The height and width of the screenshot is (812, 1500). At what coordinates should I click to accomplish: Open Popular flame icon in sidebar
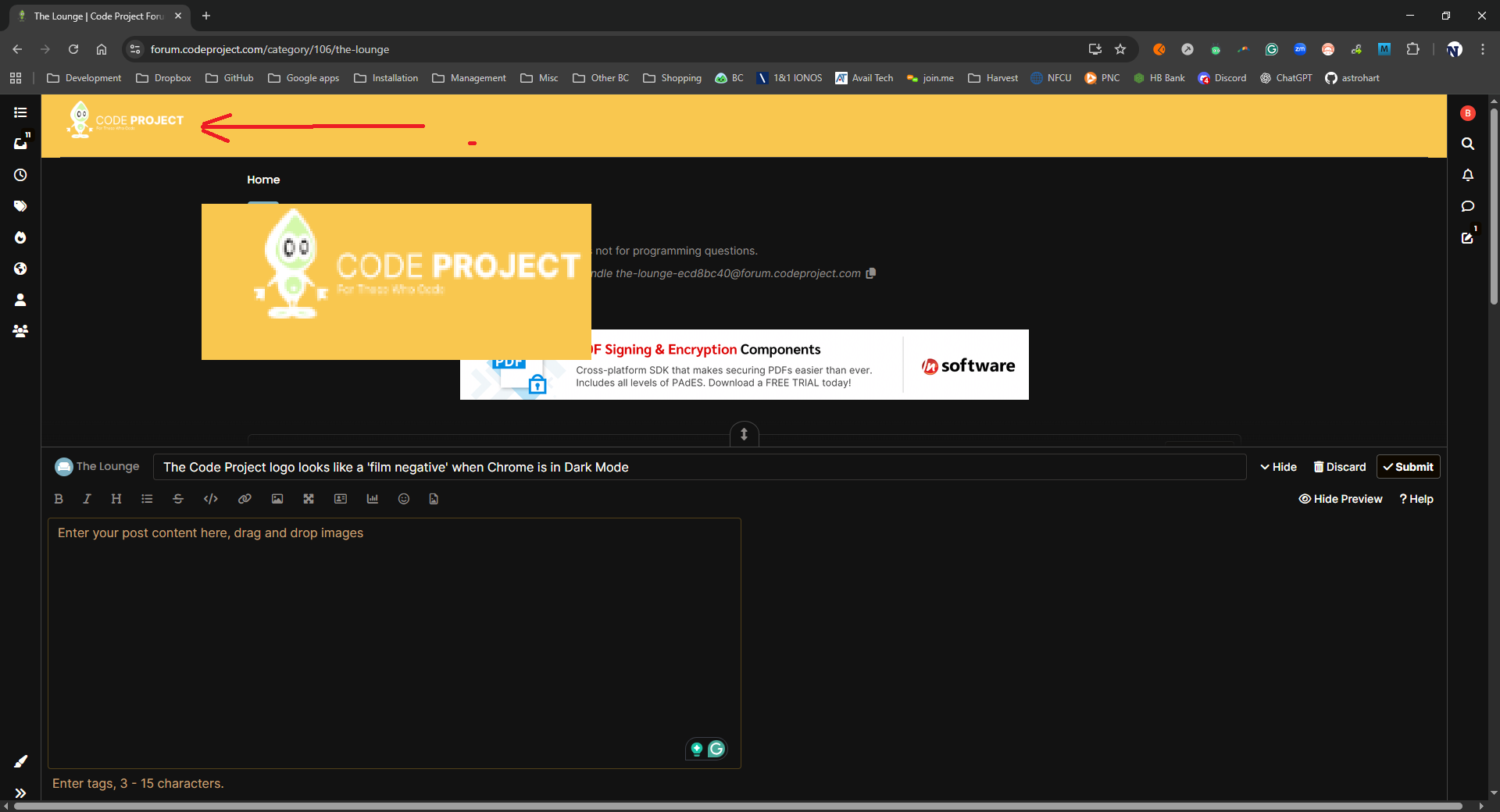coord(20,237)
